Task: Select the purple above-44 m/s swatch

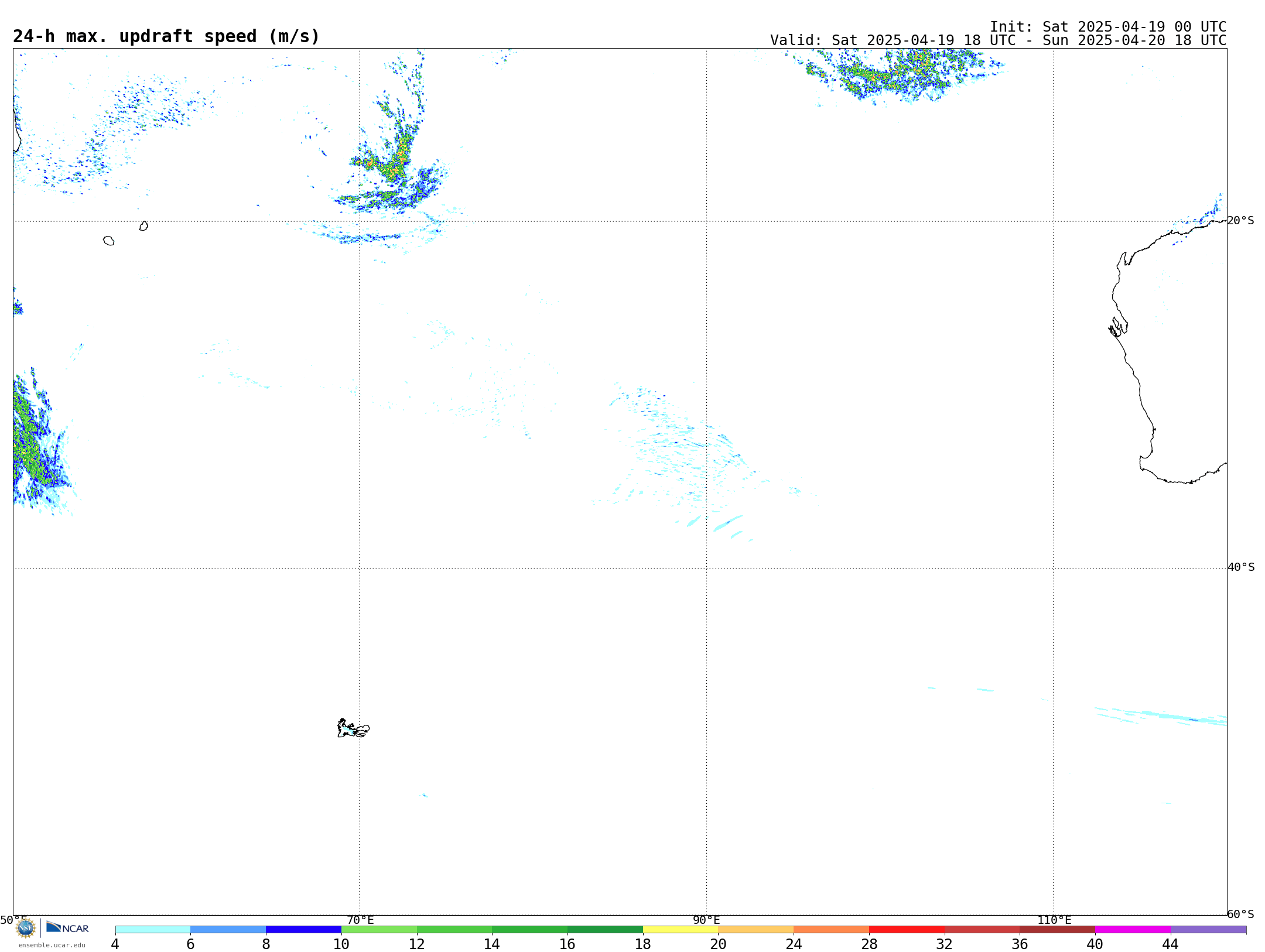Action: (1208, 929)
